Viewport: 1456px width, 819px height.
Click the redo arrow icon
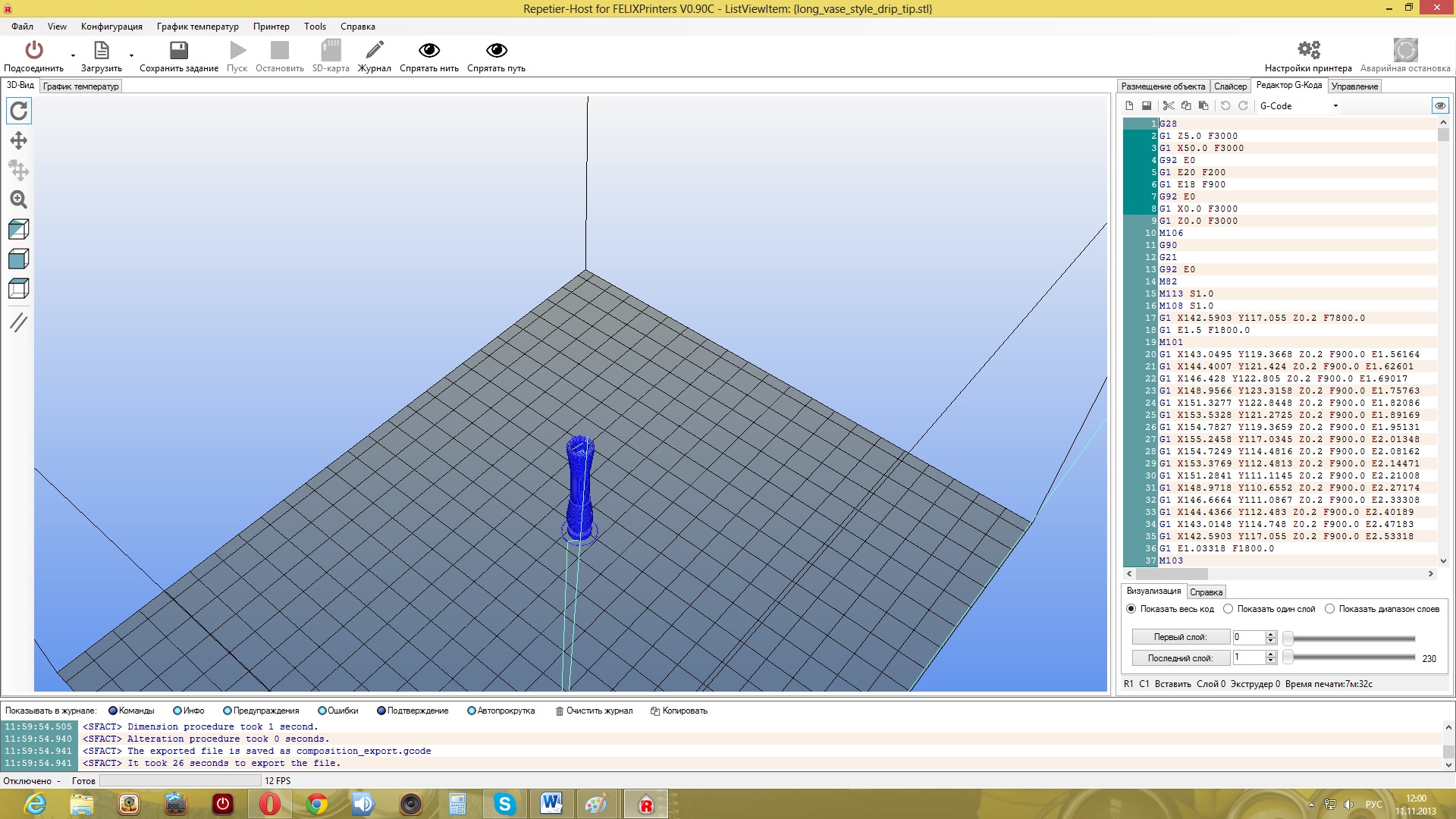[1243, 106]
